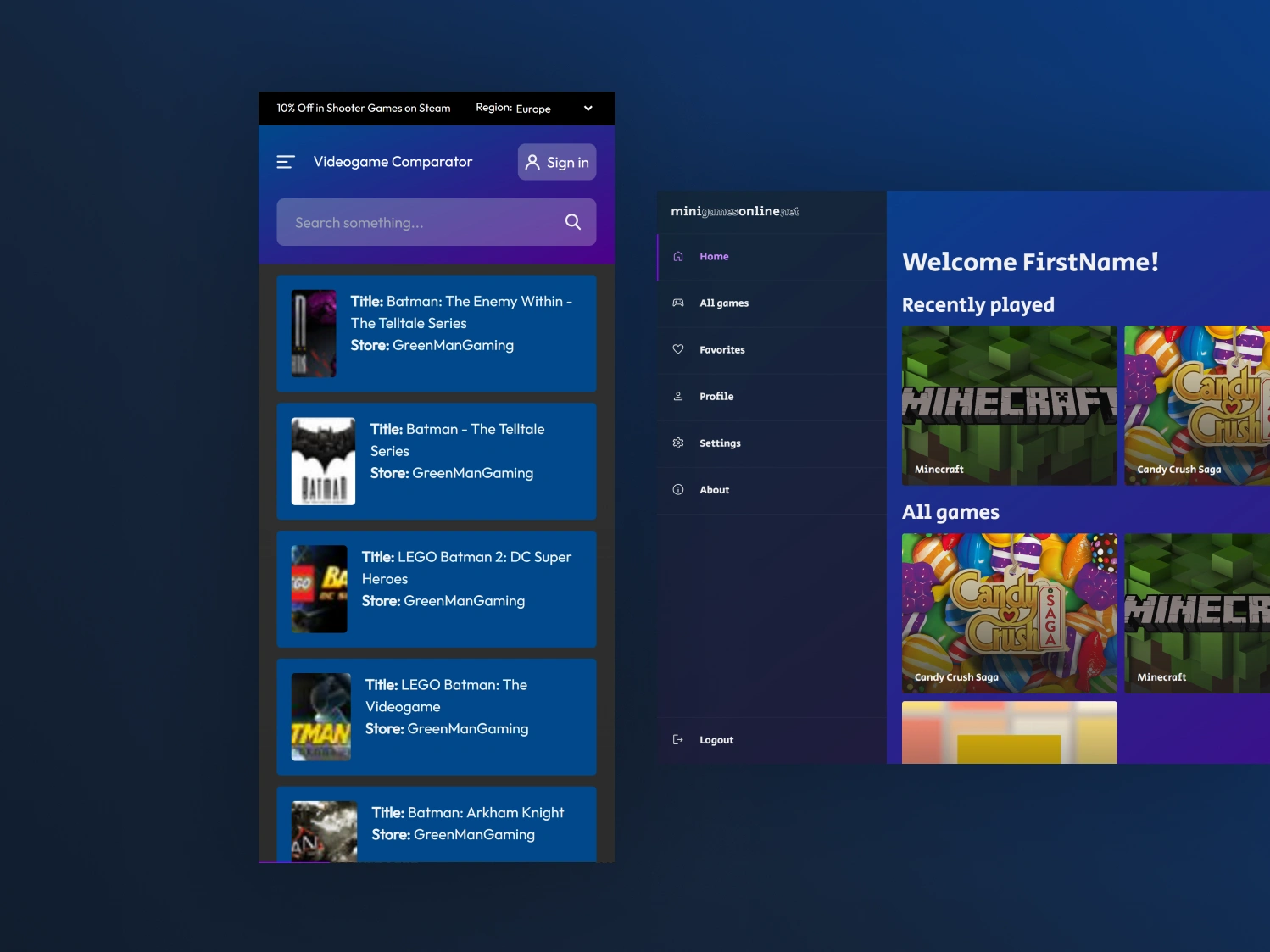Expand the Region dropdown chevron

coord(588,109)
